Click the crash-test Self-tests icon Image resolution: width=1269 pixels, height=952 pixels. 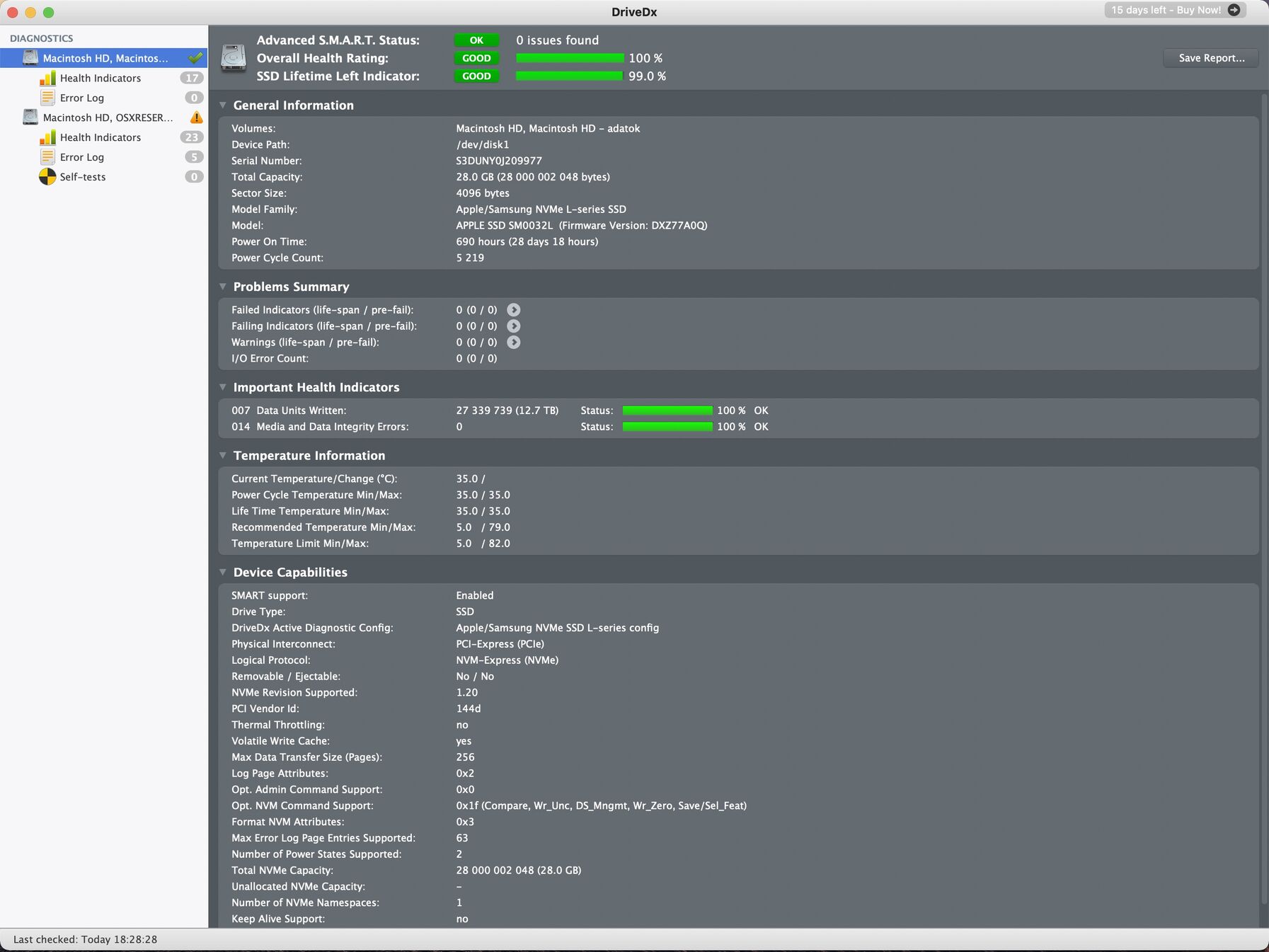[x=47, y=176]
